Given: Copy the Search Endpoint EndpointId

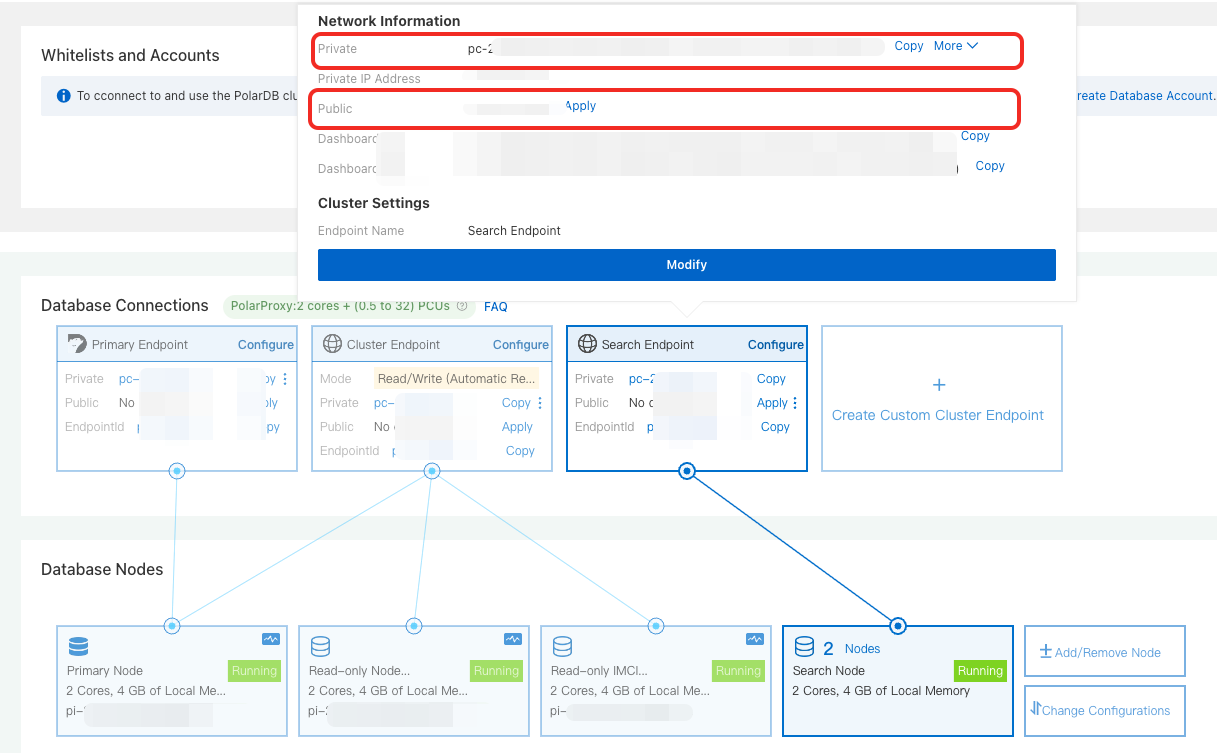Looking at the screenshot, I should (x=775, y=427).
